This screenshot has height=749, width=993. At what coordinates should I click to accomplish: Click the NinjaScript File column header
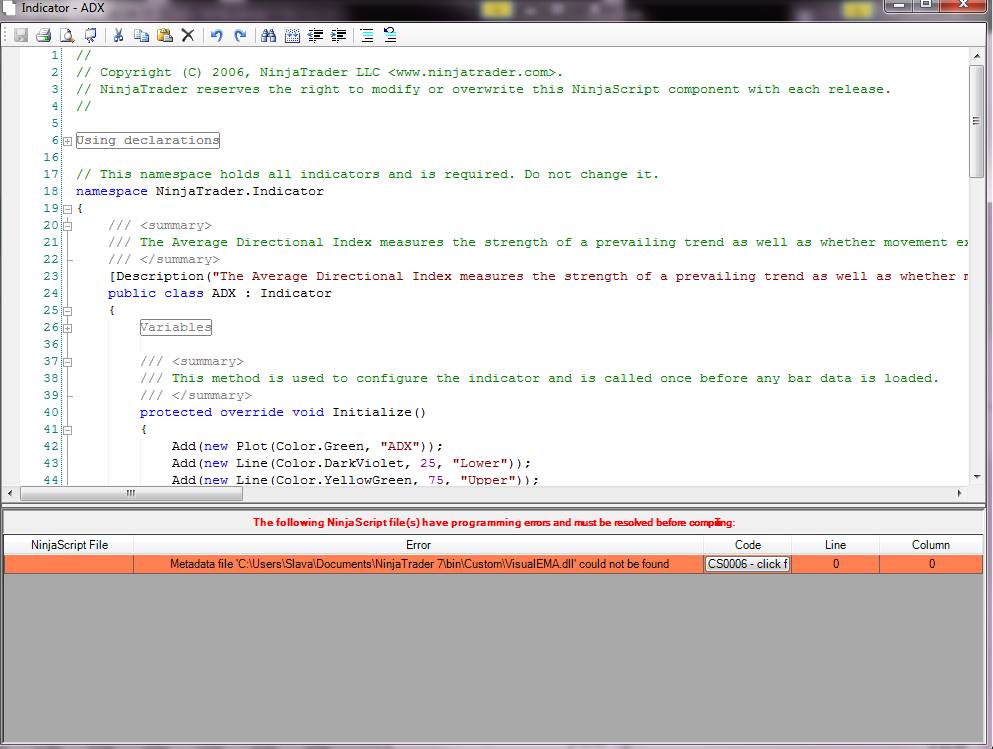point(69,544)
